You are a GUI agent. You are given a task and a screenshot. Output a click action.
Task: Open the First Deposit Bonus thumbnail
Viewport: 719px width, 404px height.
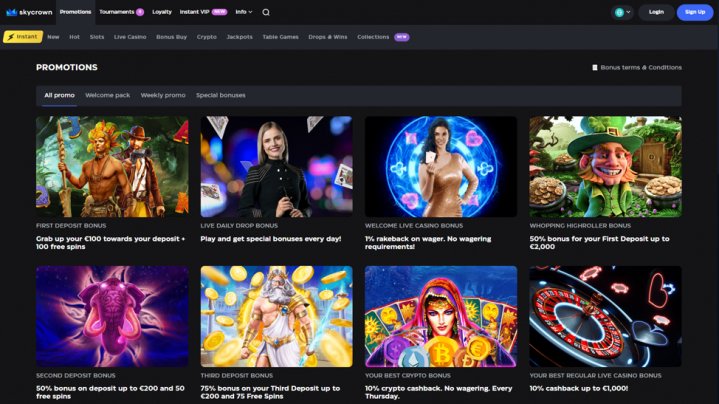click(x=112, y=166)
